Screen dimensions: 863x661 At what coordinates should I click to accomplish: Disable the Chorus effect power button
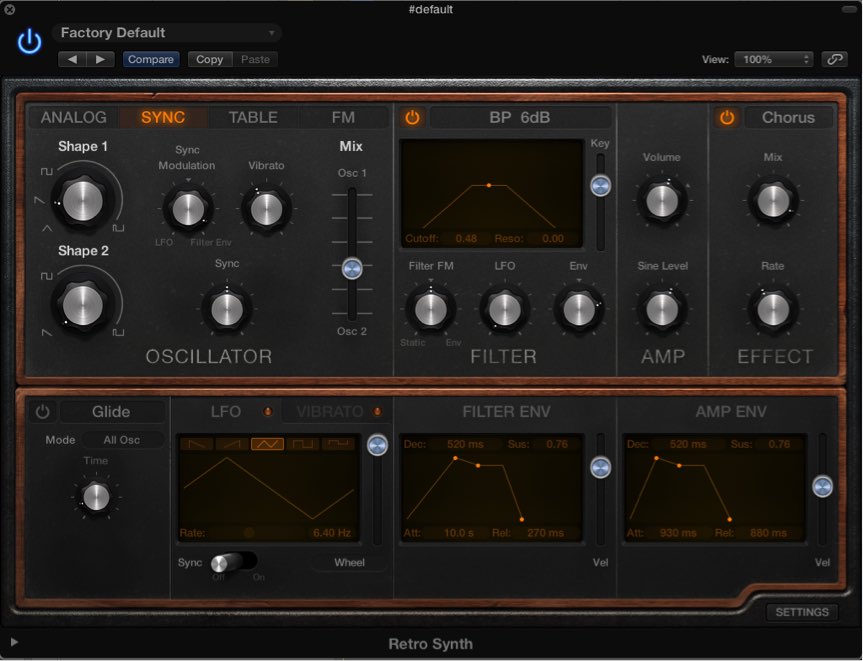727,118
